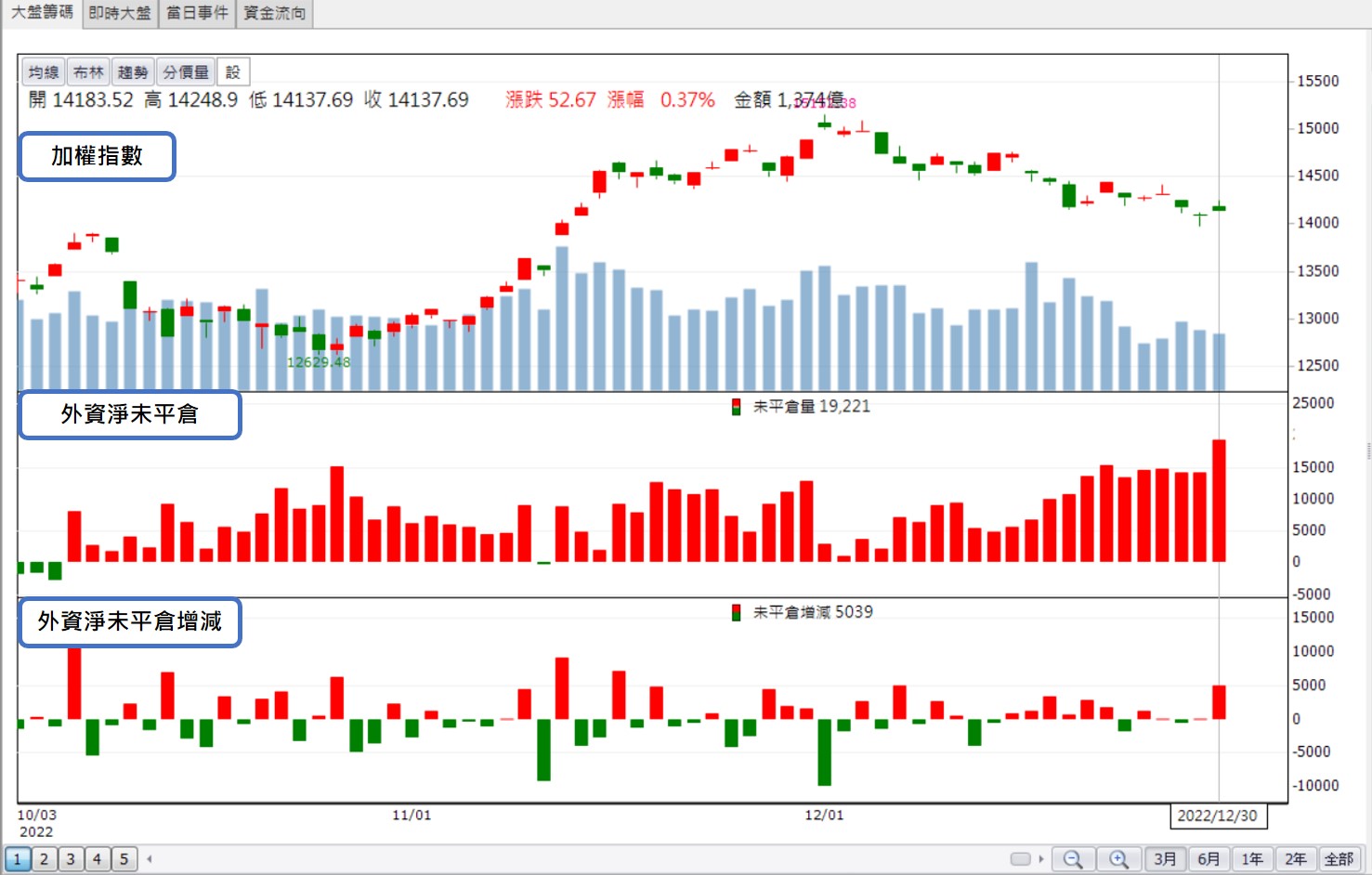Screen dimensions: 1372x875
Task: Click the 未平倉增減 legend marker icon
Action: tap(736, 613)
